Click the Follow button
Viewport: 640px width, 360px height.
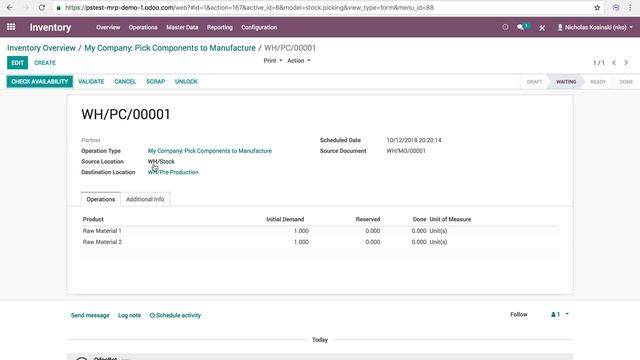click(x=519, y=314)
